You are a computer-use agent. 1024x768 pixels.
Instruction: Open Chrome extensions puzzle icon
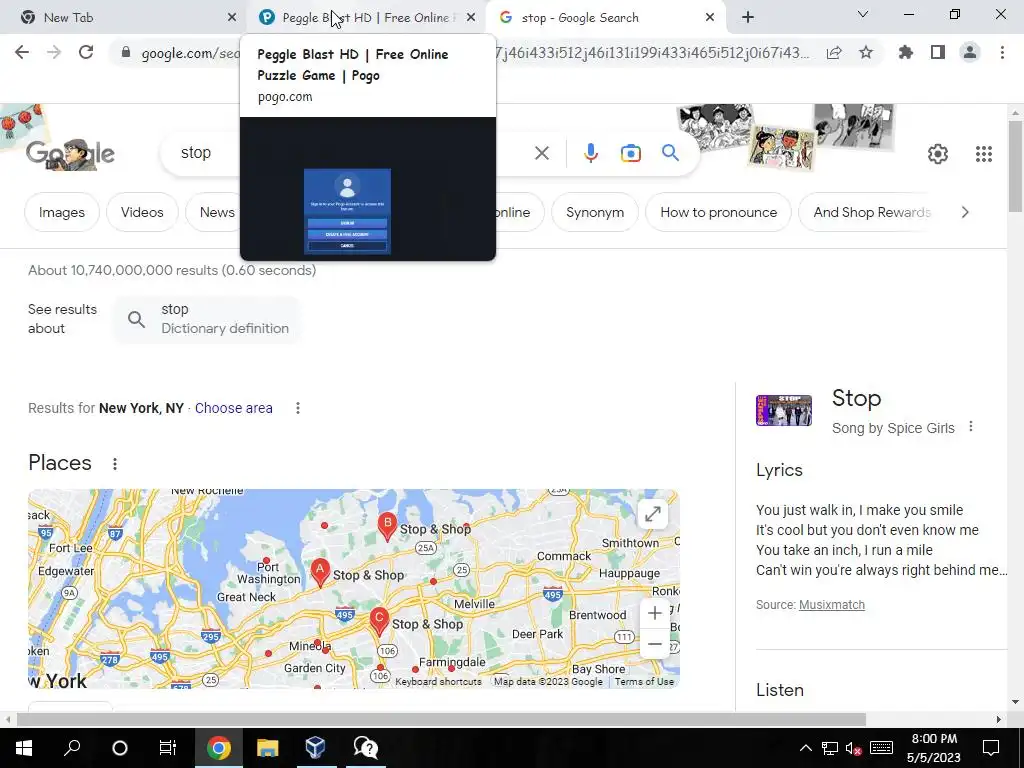[x=906, y=52]
